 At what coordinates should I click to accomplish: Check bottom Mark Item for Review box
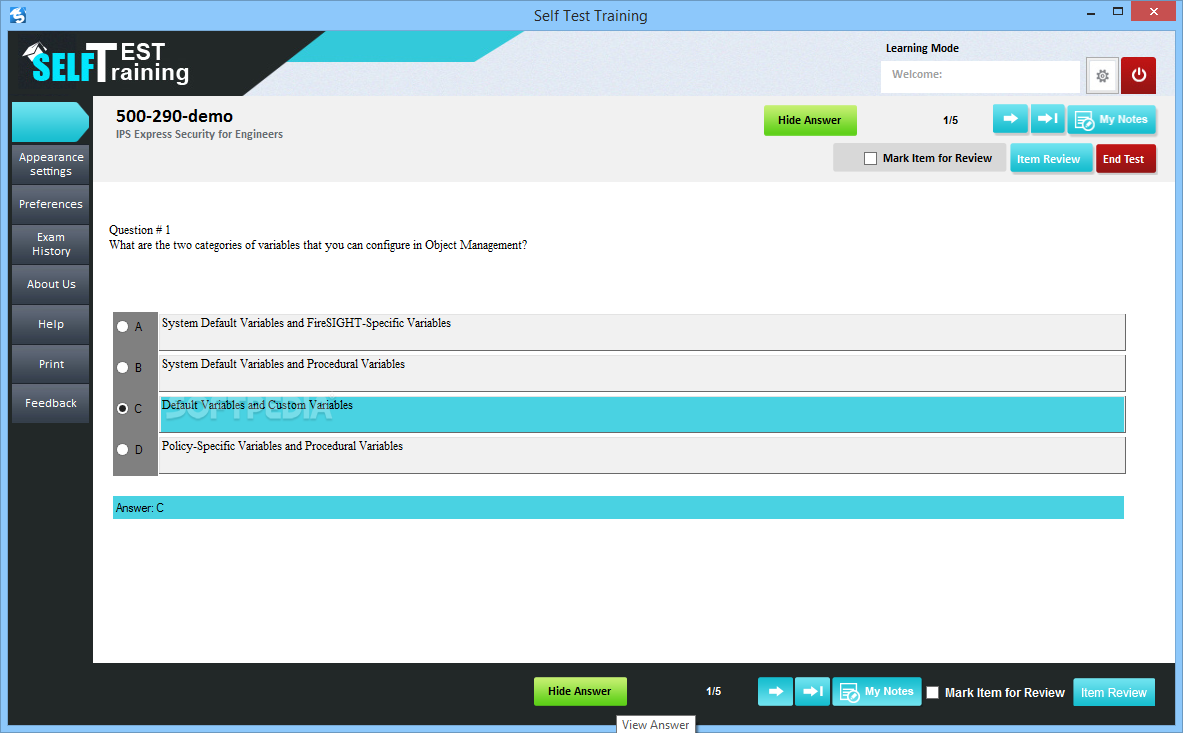tap(933, 692)
